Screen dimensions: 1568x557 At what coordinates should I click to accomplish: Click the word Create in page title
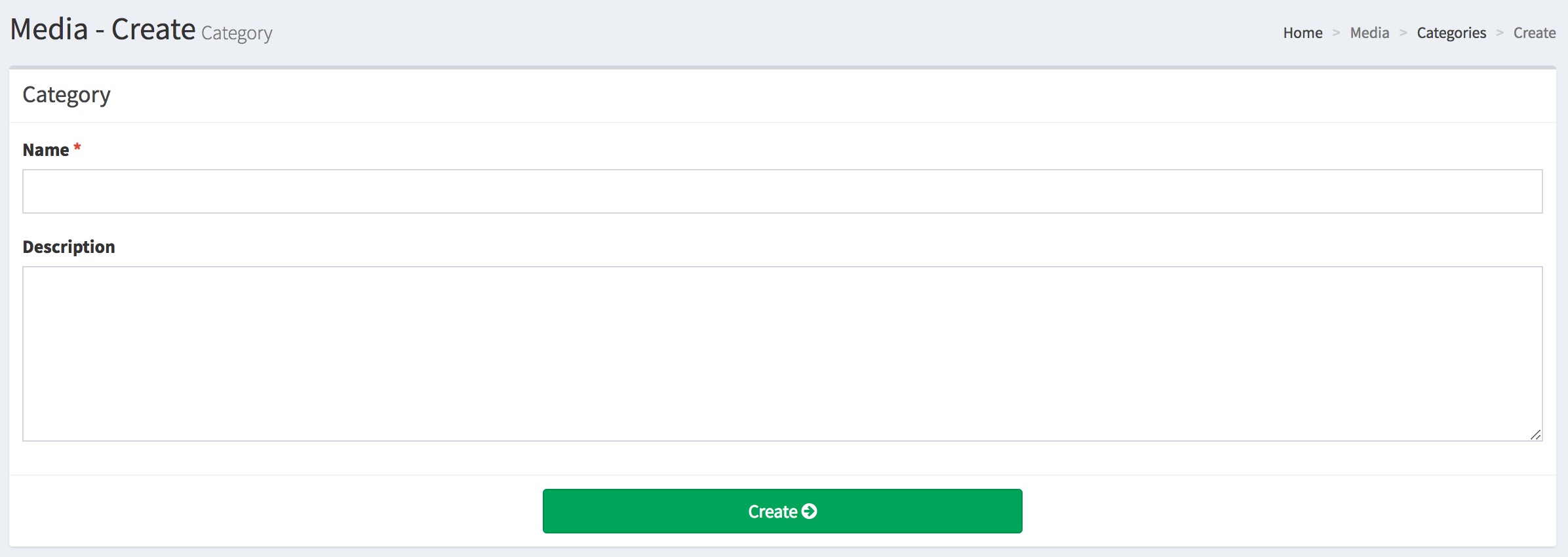[x=153, y=29]
